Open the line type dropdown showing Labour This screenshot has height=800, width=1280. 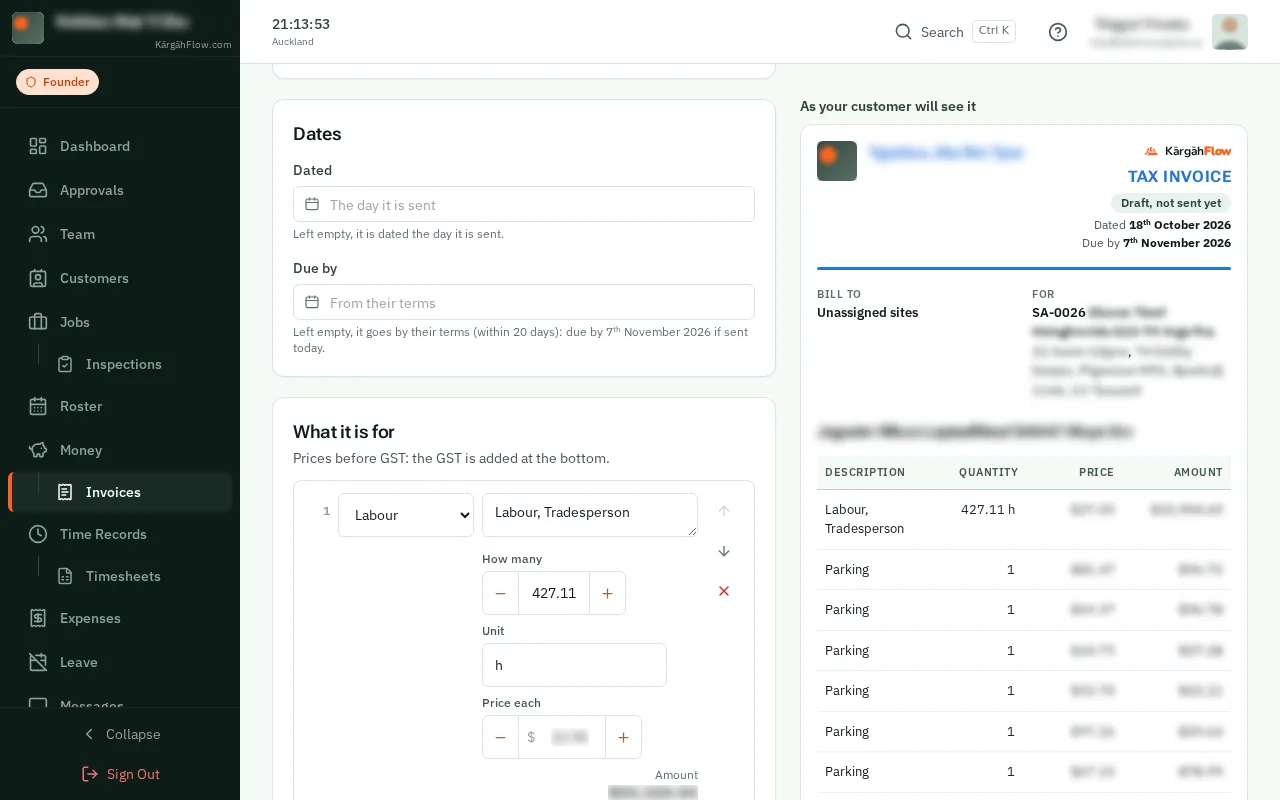tap(406, 515)
